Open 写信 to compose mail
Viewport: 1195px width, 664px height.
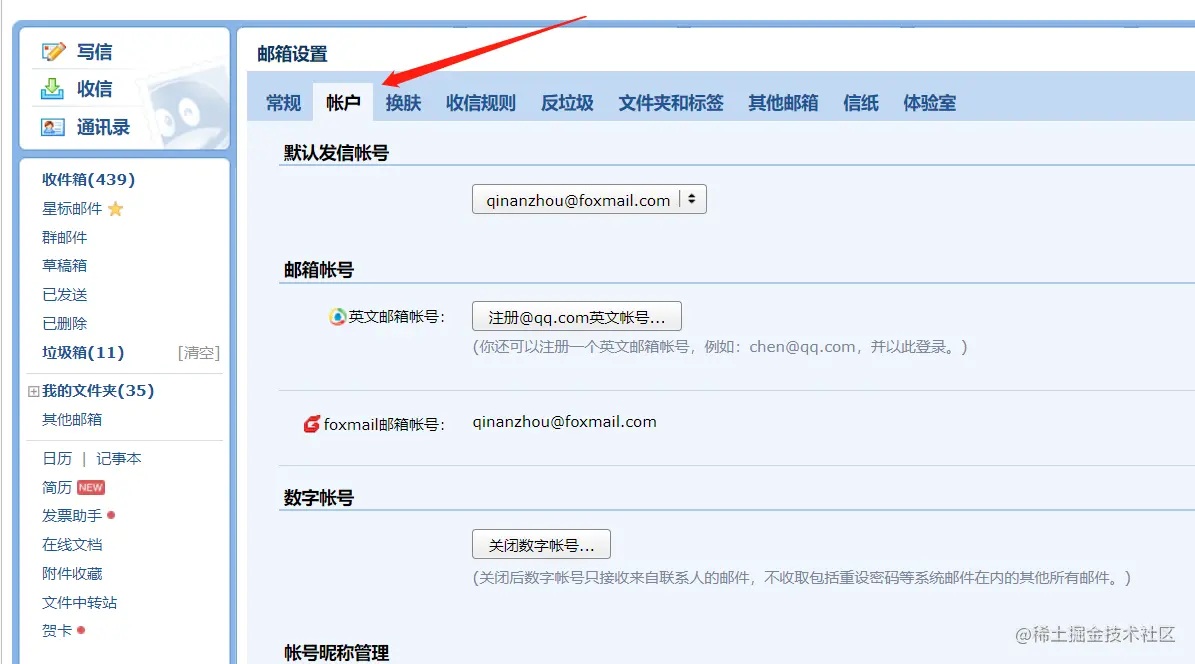(x=95, y=52)
